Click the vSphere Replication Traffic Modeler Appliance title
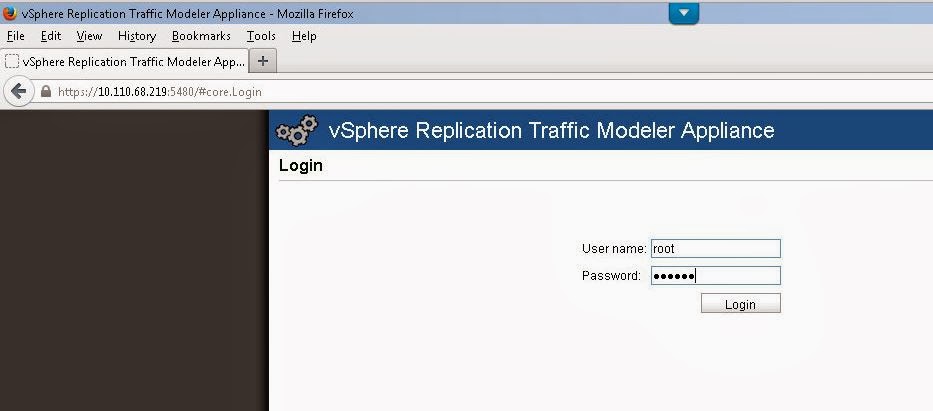Screen dimensions: 933x411 coord(551,131)
